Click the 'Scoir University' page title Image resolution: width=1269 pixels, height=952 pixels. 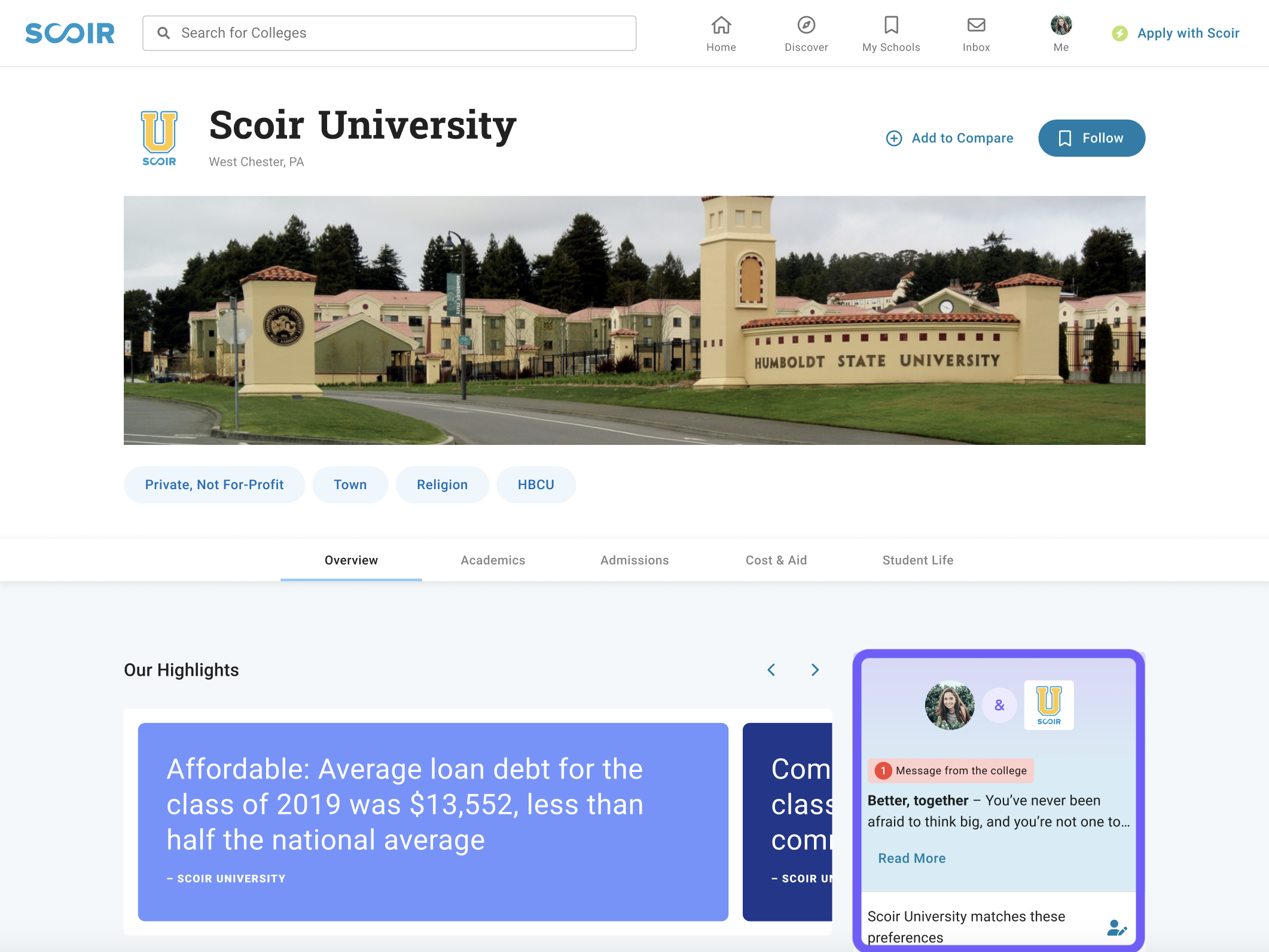[x=362, y=125]
